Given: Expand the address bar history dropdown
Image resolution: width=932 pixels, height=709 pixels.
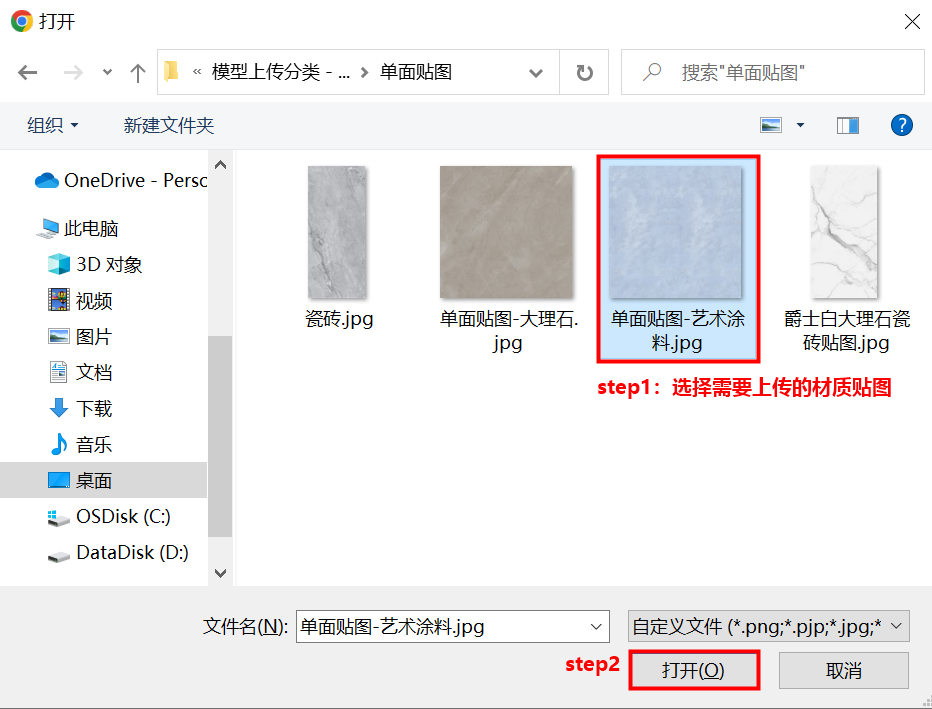Looking at the screenshot, I should pyautogui.click(x=536, y=73).
